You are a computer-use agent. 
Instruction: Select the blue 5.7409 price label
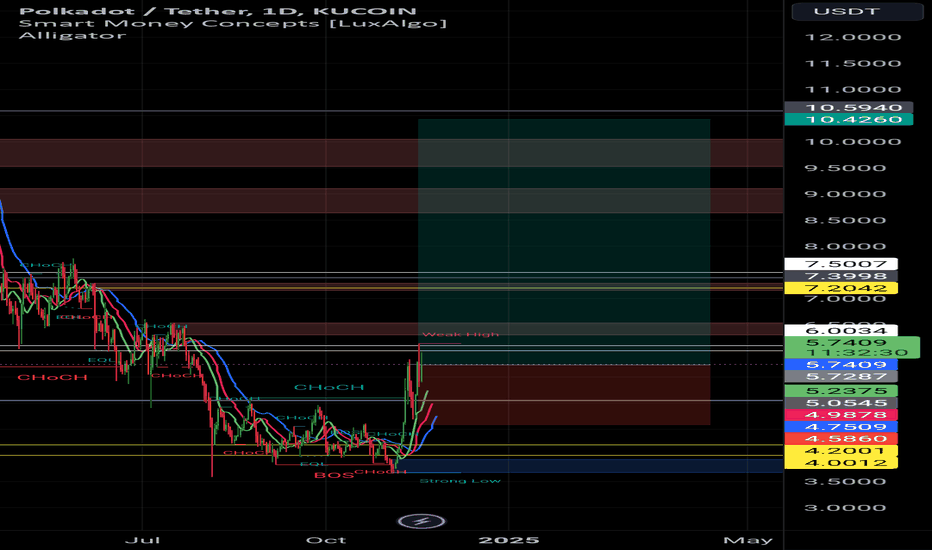coord(841,364)
